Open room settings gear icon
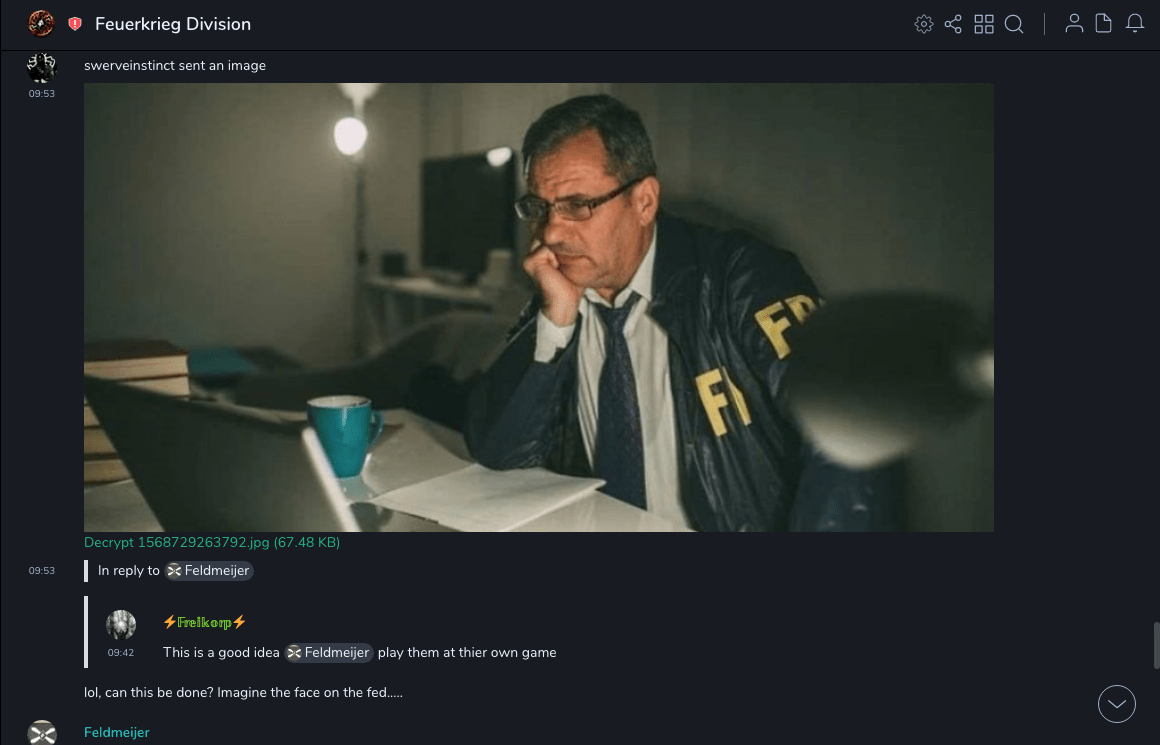This screenshot has height=745, width=1160. [x=923, y=24]
